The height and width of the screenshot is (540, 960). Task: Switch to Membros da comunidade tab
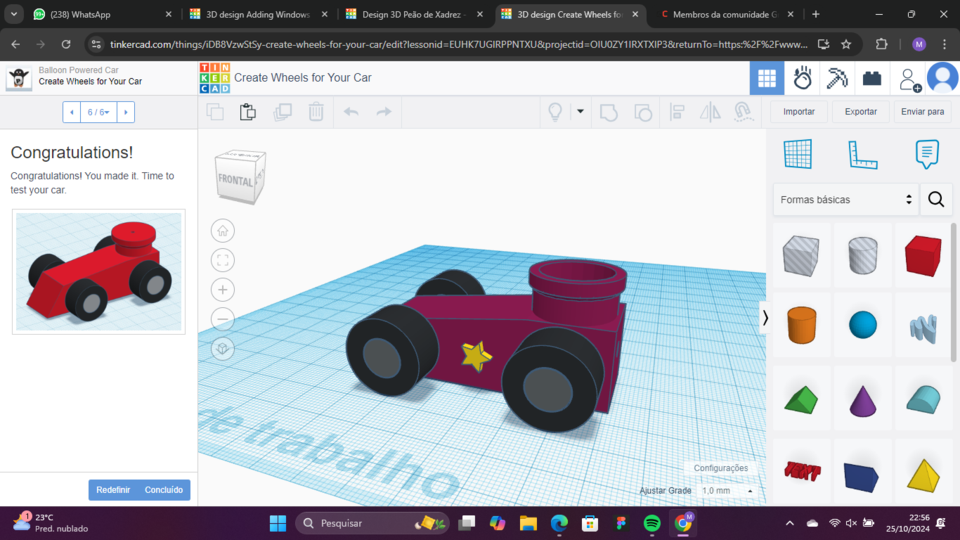coord(726,14)
